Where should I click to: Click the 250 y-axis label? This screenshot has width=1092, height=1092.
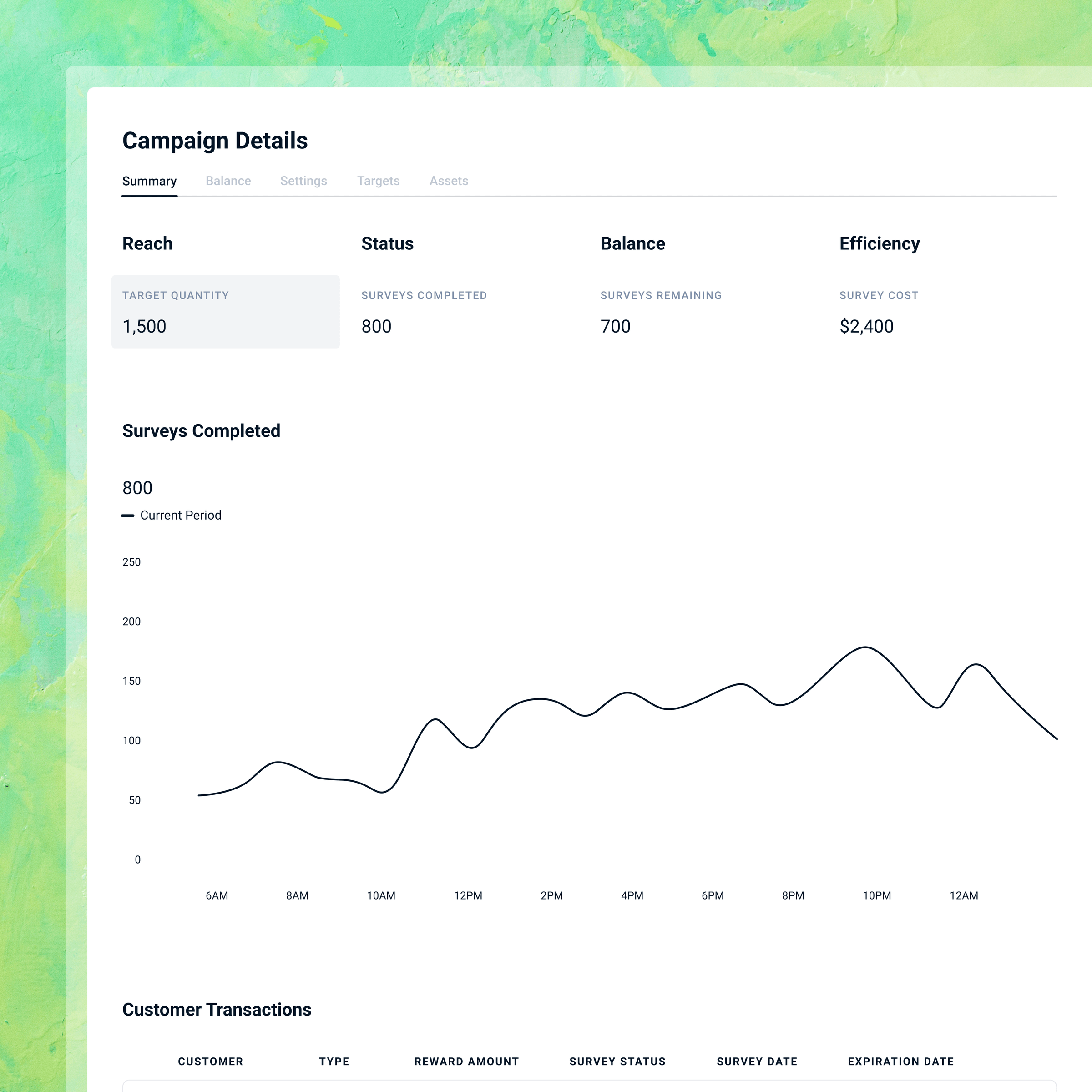(131, 562)
